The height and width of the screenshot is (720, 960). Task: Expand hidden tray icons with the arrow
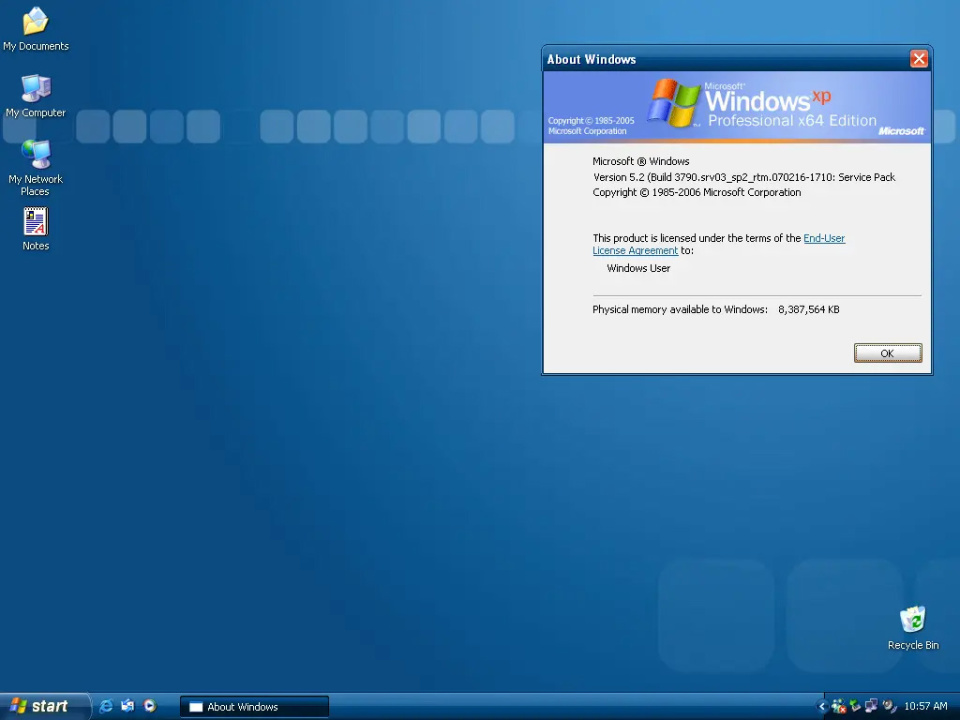pos(822,707)
